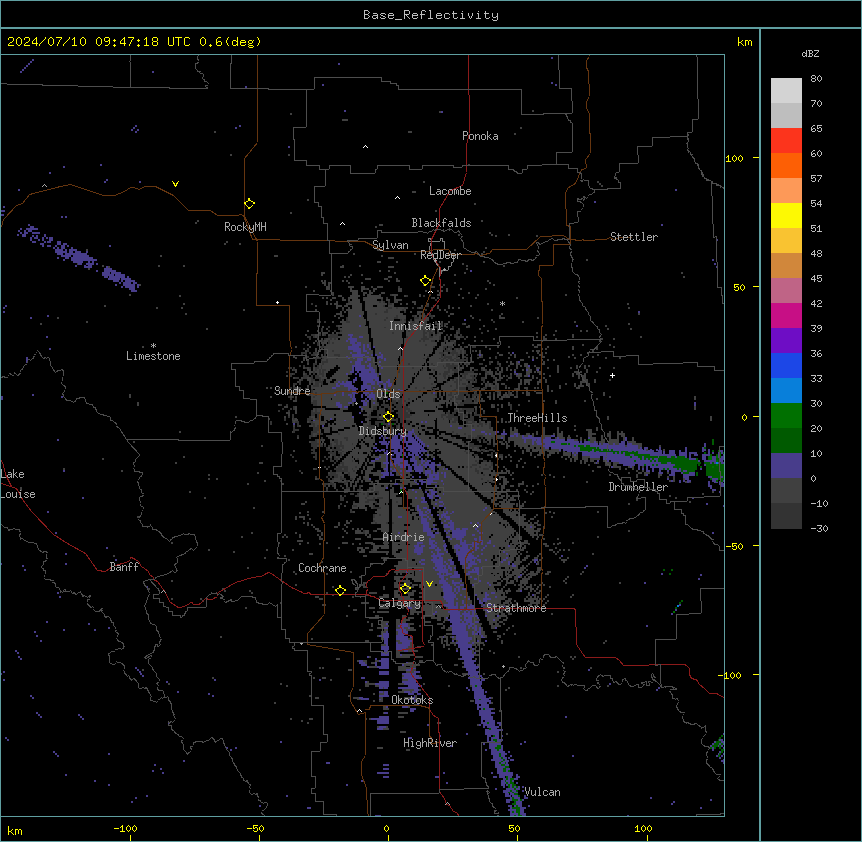Viewport: 862px width, 842px height.
Task: Pick the magenta 39–42 dBZ legend swatch
Action: click(786, 315)
